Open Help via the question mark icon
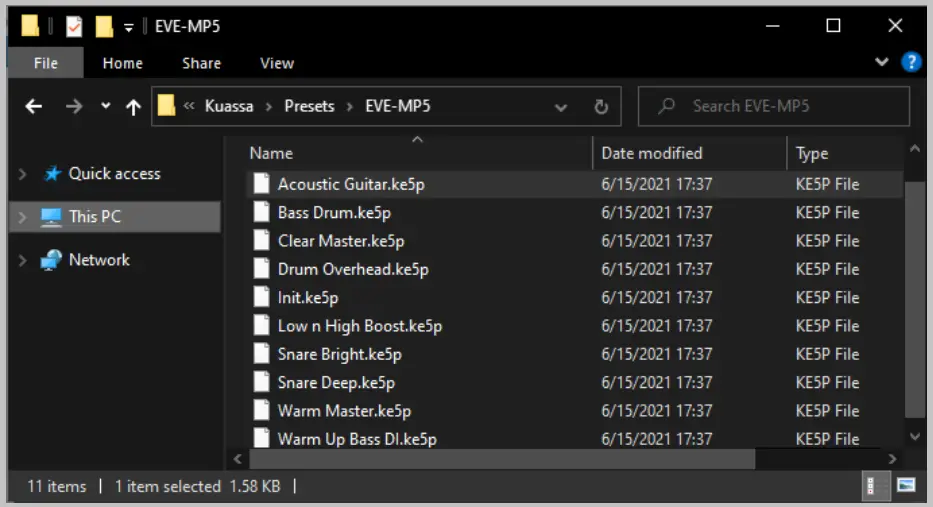Image resolution: width=933 pixels, height=507 pixels. pyautogui.click(x=911, y=62)
